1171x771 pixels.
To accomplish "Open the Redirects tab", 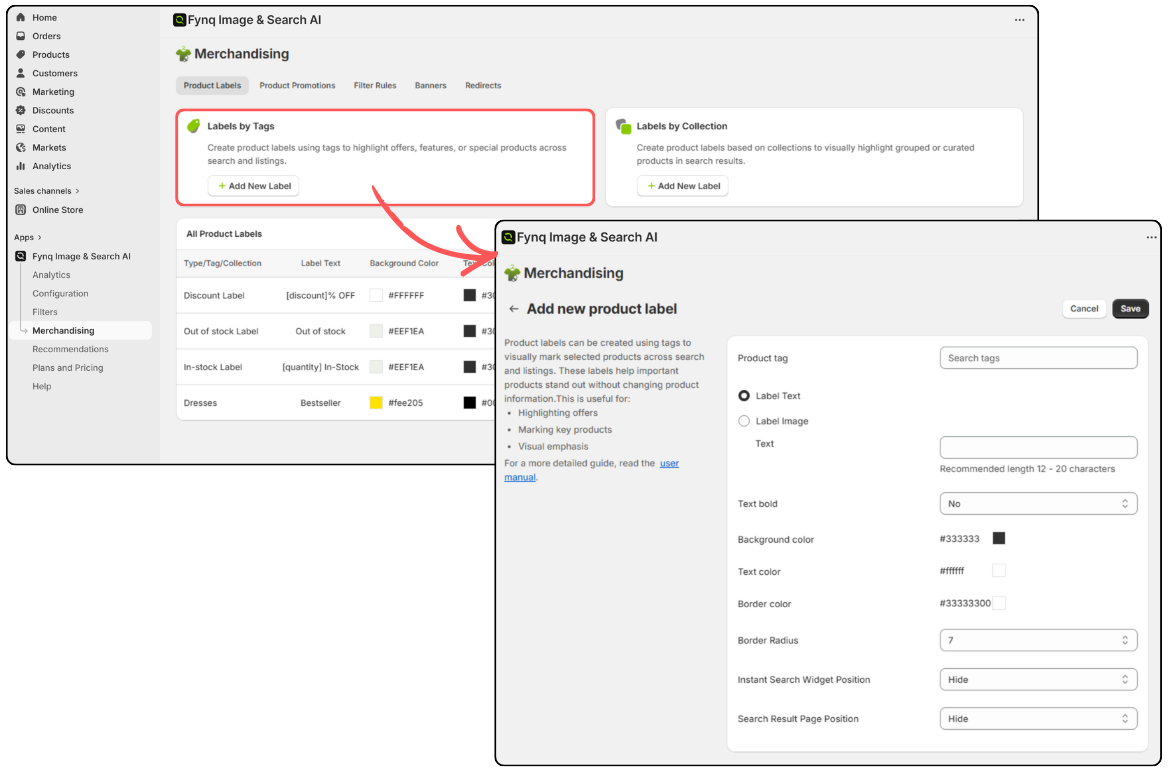I will (483, 85).
